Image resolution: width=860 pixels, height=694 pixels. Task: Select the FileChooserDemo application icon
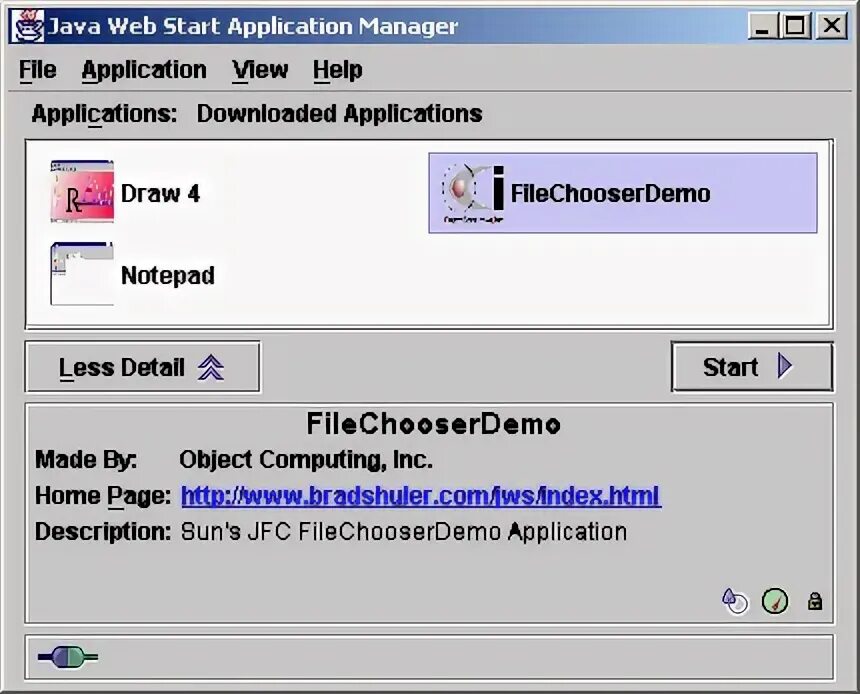point(473,193)
